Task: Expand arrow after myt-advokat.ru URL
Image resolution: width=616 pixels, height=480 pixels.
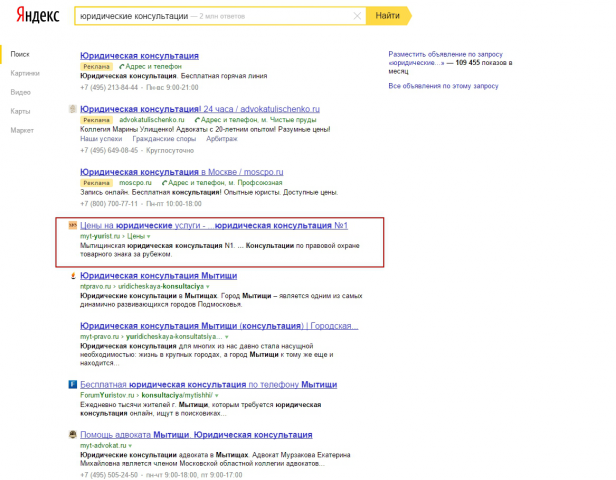Action: [130, 446]
